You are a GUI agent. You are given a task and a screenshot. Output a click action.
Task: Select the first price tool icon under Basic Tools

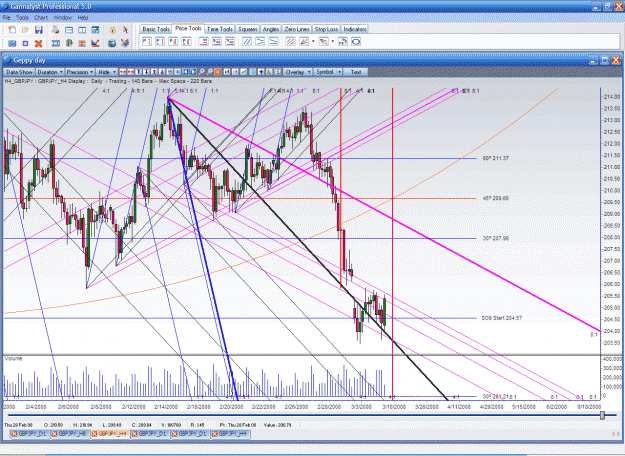click(147, 41)
